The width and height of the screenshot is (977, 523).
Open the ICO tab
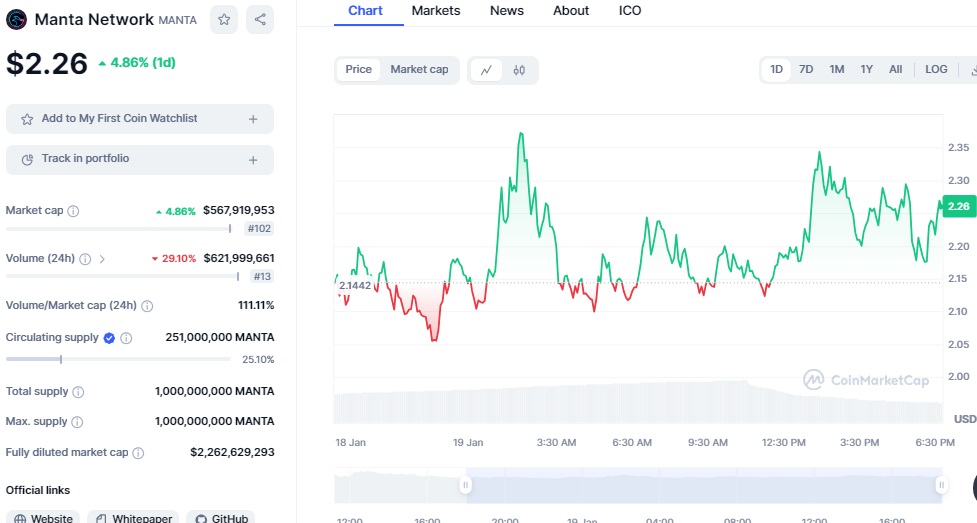[x=630, y=11]
